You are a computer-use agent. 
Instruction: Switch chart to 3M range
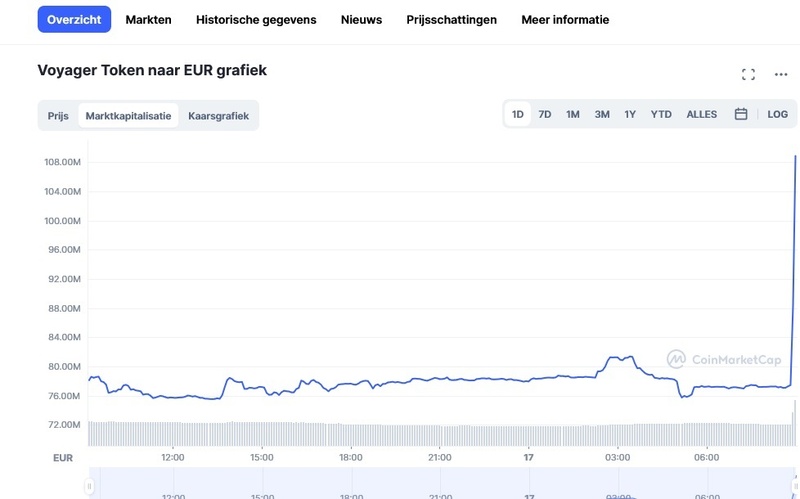(602, 114)
